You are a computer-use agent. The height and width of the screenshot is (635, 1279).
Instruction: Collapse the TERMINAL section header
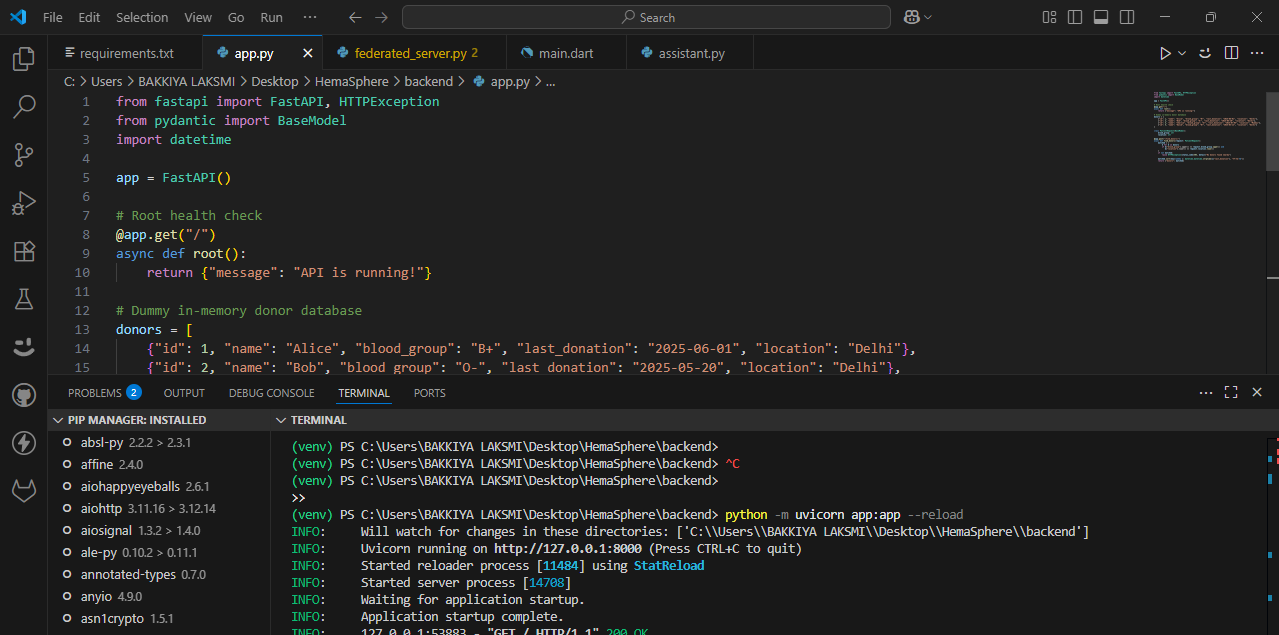(x=318, y=420)
